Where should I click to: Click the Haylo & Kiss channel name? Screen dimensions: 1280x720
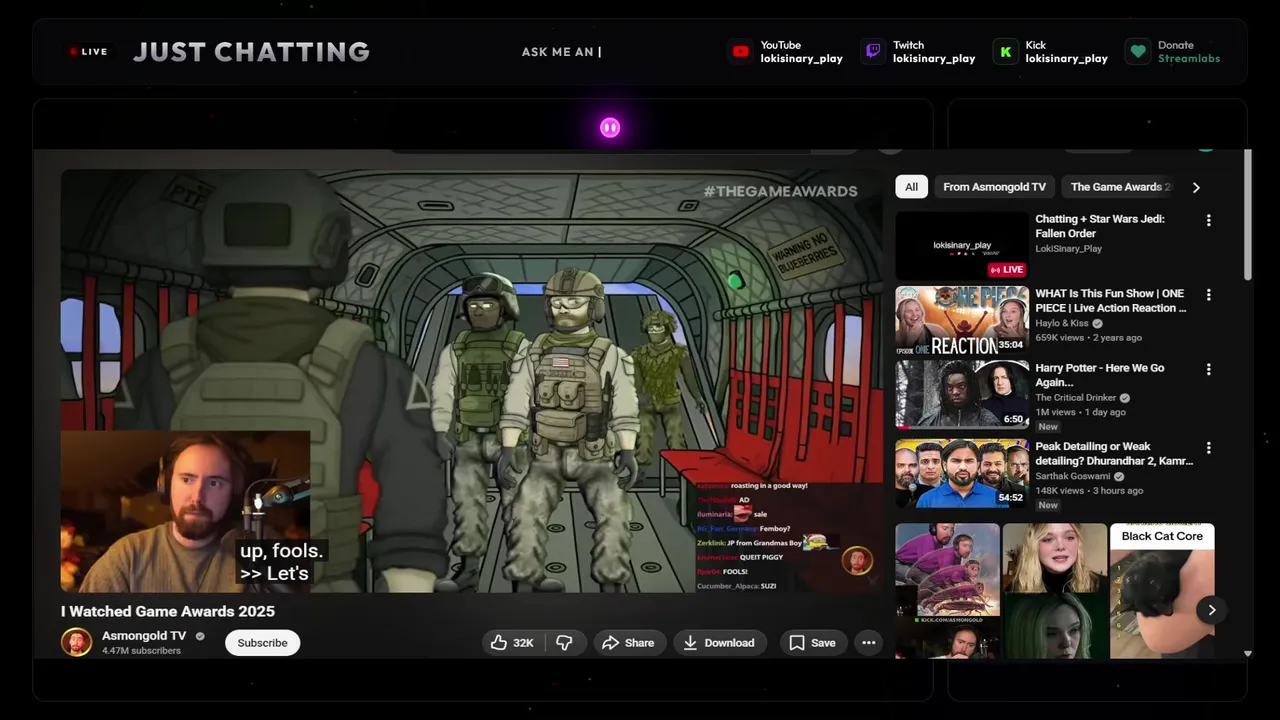tap(1063, 324)
